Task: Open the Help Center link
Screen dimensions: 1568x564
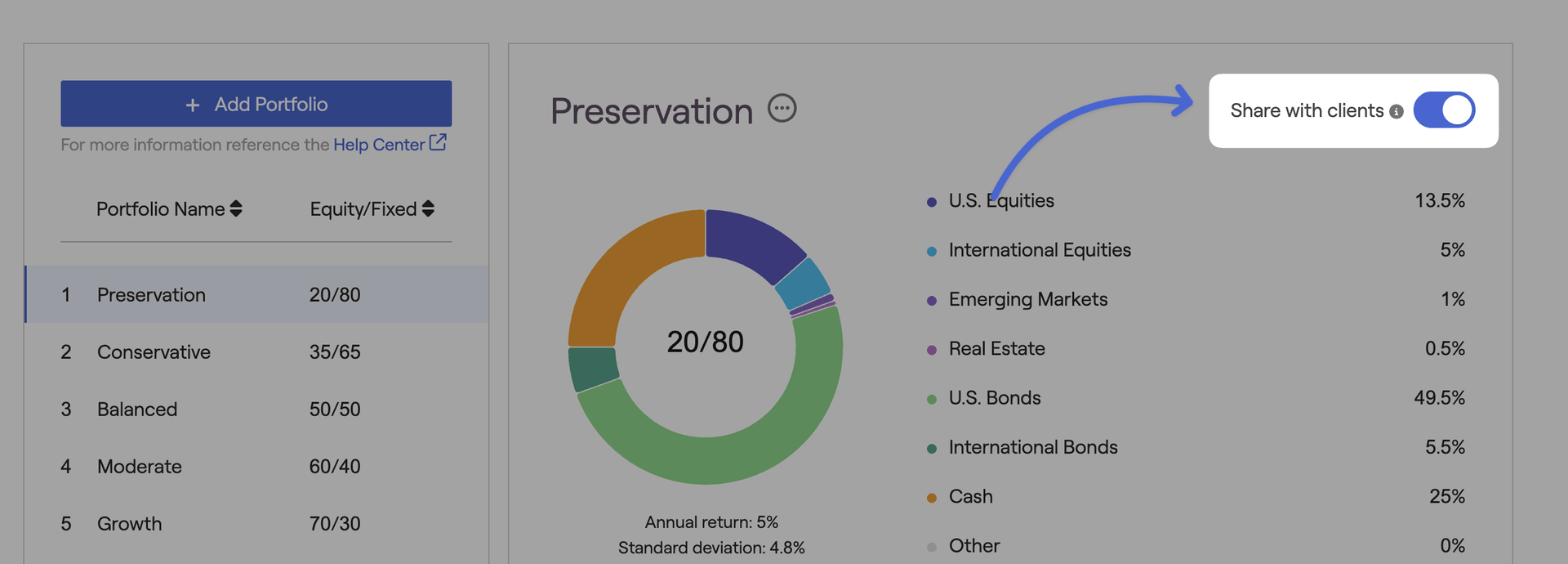Action: (379, 145)
